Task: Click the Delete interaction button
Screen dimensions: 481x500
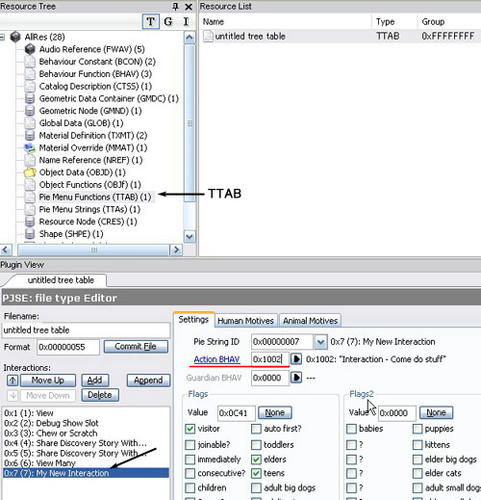Action: click(100, 395)
